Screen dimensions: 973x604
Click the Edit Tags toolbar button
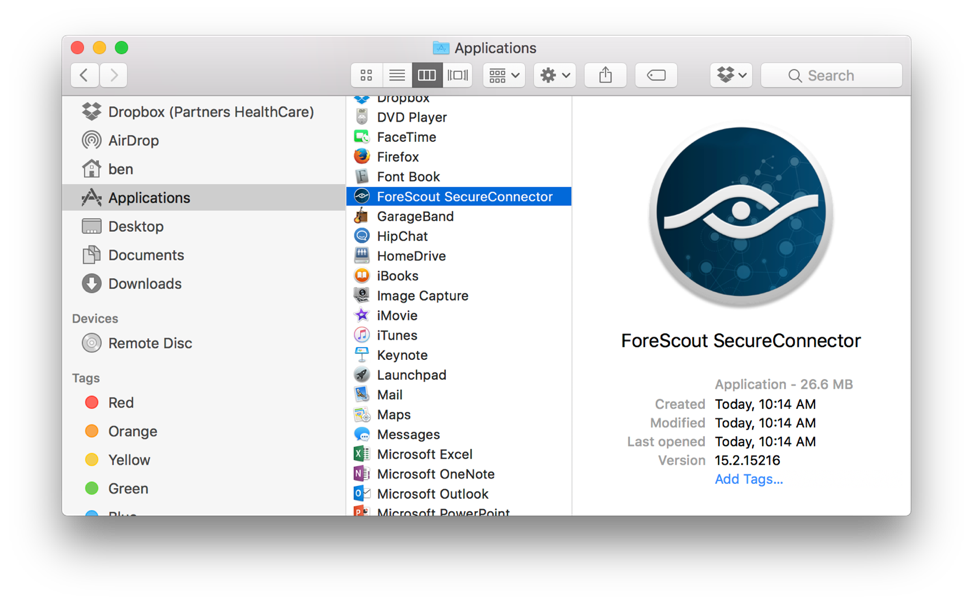(x=656, y=76)
